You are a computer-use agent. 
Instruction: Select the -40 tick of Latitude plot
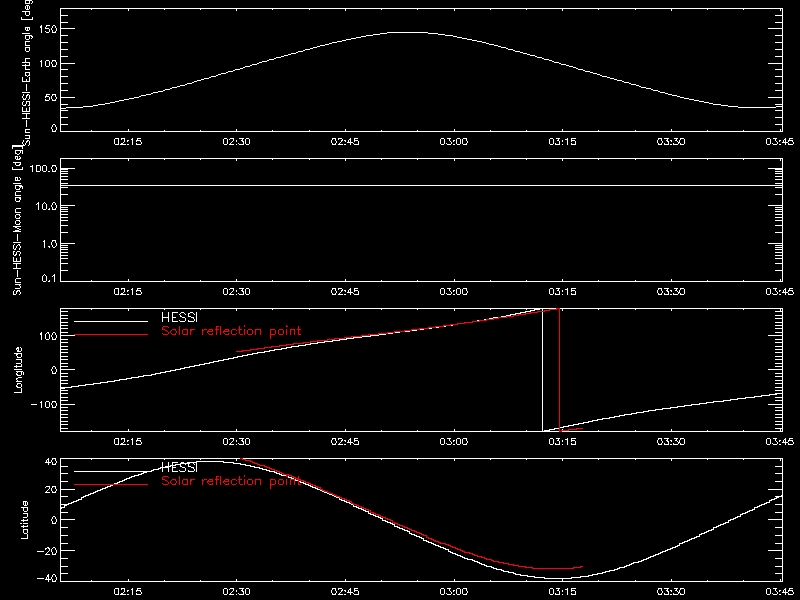pos(47,579)
